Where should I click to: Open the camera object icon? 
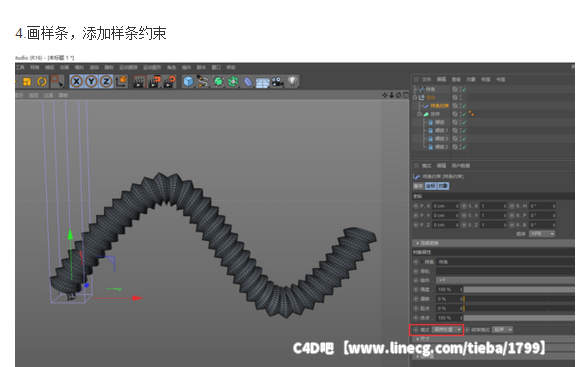point(277,82)
